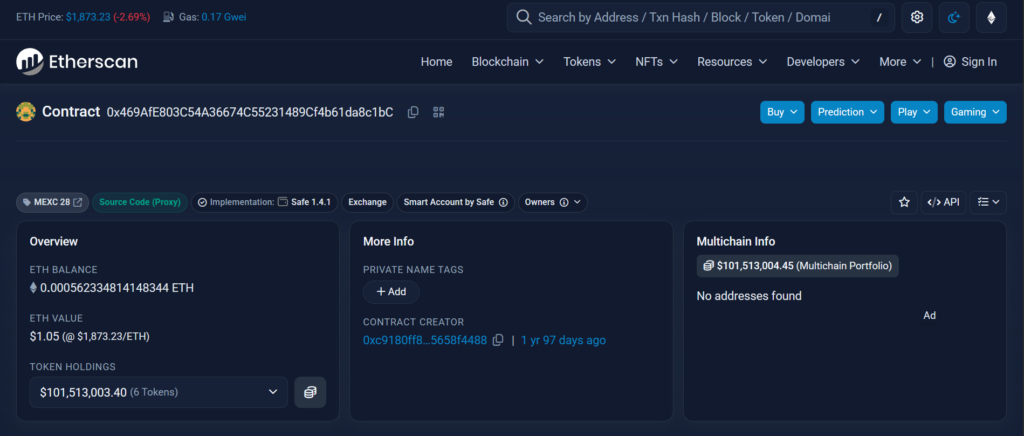1024x436 pixels.
Task: Open Resources menu
Action: (732, 61)
